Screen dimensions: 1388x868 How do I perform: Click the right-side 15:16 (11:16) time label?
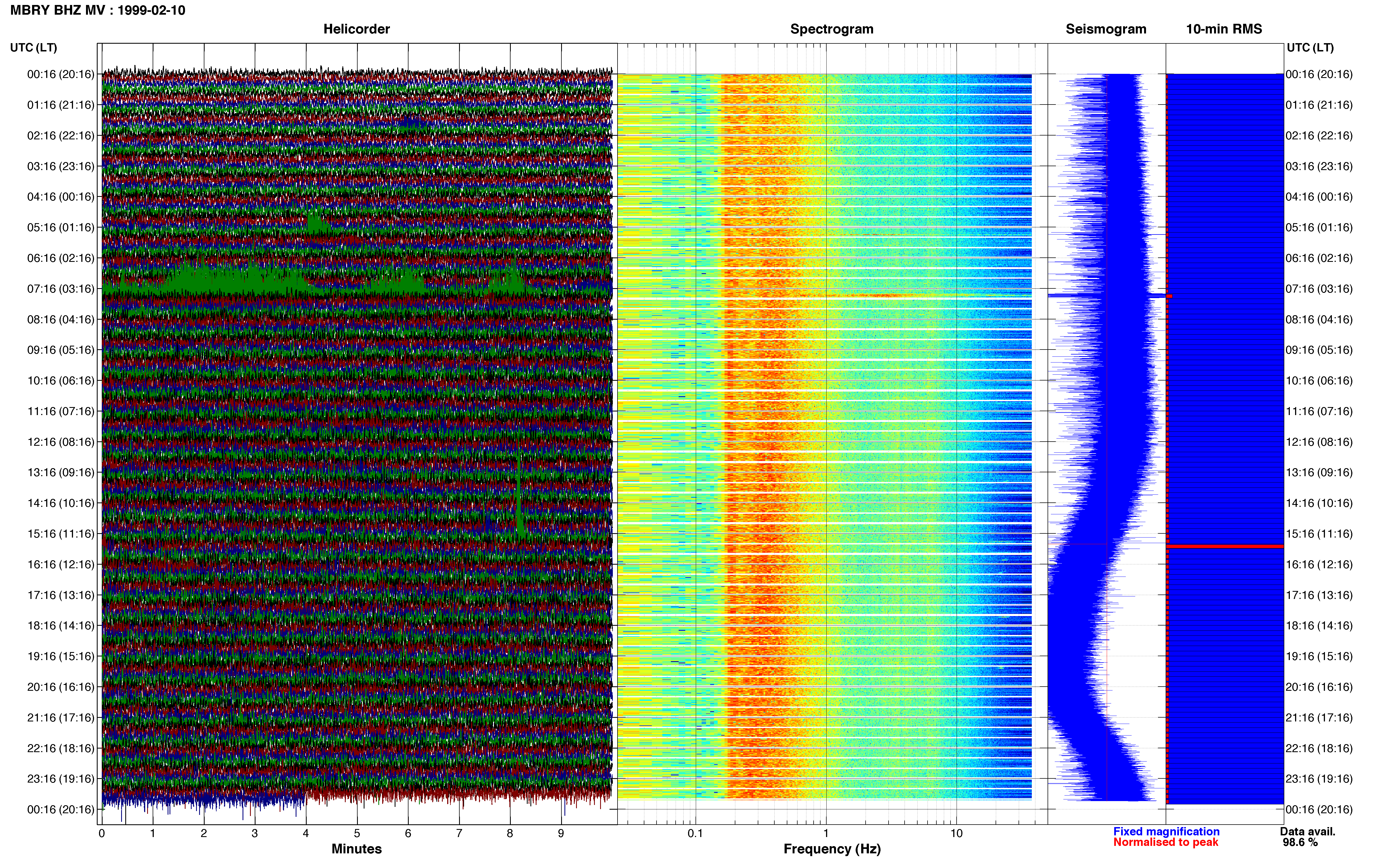tap(1319, 534)
